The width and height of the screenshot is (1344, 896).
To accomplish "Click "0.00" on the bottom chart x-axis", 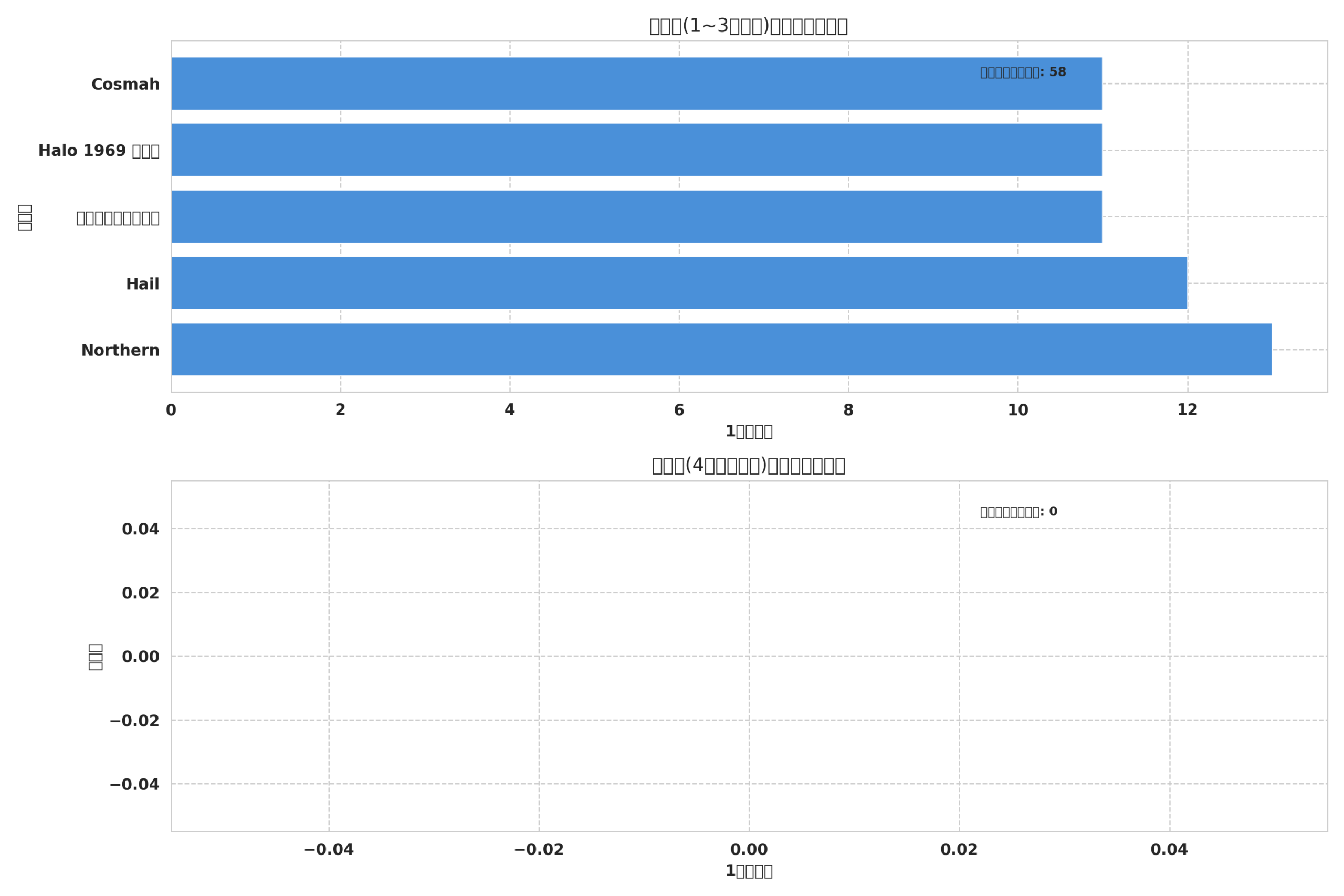I will point(749,850).
